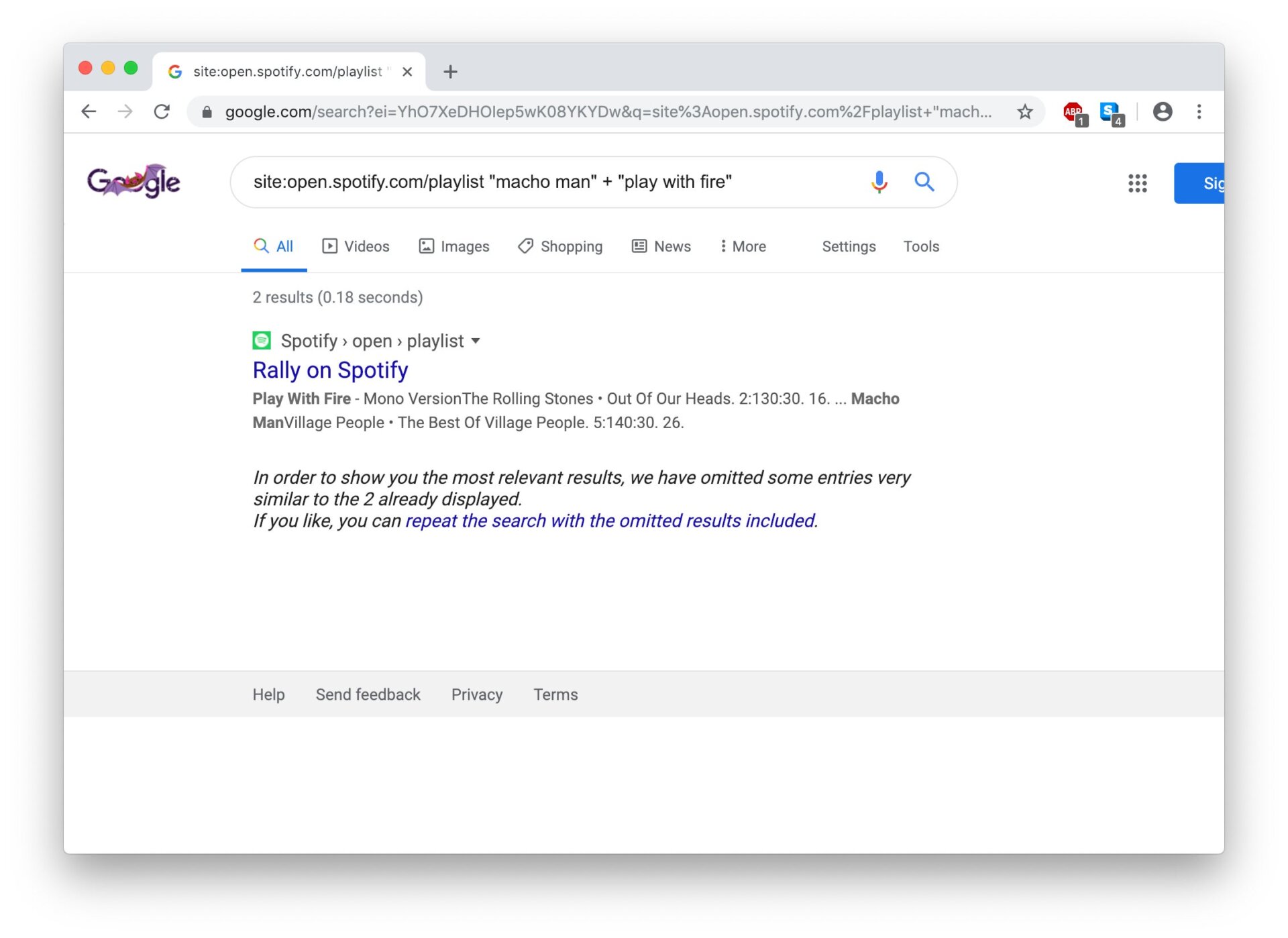Click the Google Halloween doodle logo
This screenshot has height=938, width=1288.
(x=134, y=181)
